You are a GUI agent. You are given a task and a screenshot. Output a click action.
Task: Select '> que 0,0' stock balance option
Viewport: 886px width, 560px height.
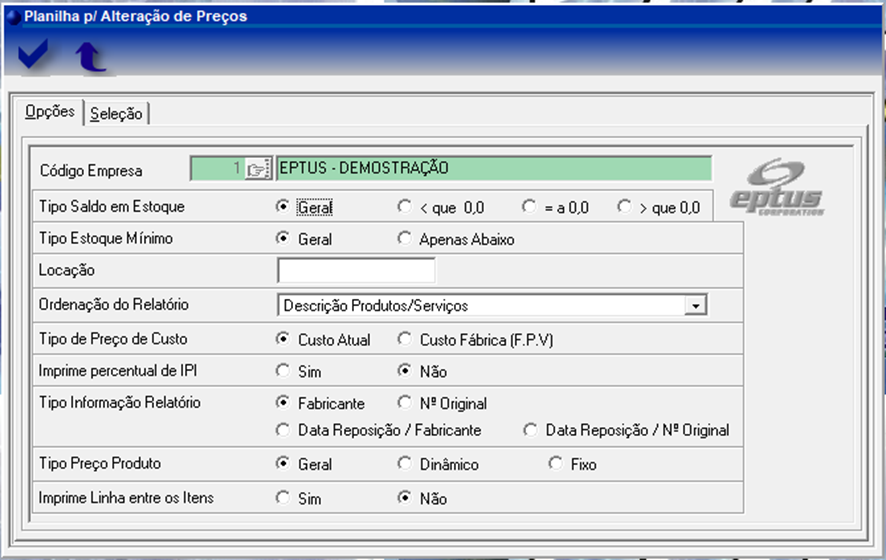point(624,207)
